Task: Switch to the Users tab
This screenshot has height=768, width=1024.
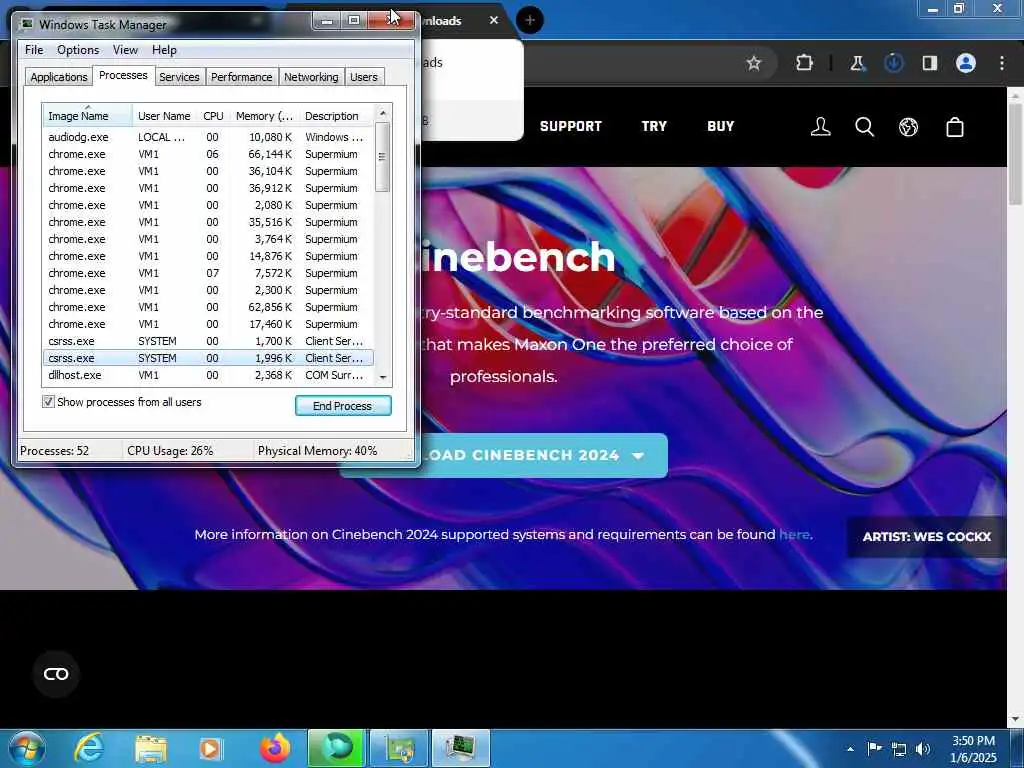Action: pyautogui.click(x=363, y=77)
